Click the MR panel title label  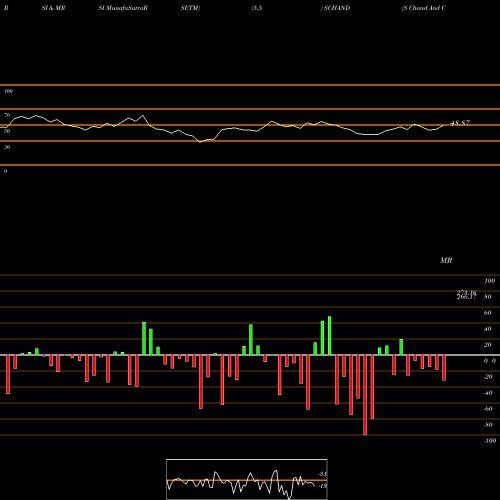click(x=446, y=260)
